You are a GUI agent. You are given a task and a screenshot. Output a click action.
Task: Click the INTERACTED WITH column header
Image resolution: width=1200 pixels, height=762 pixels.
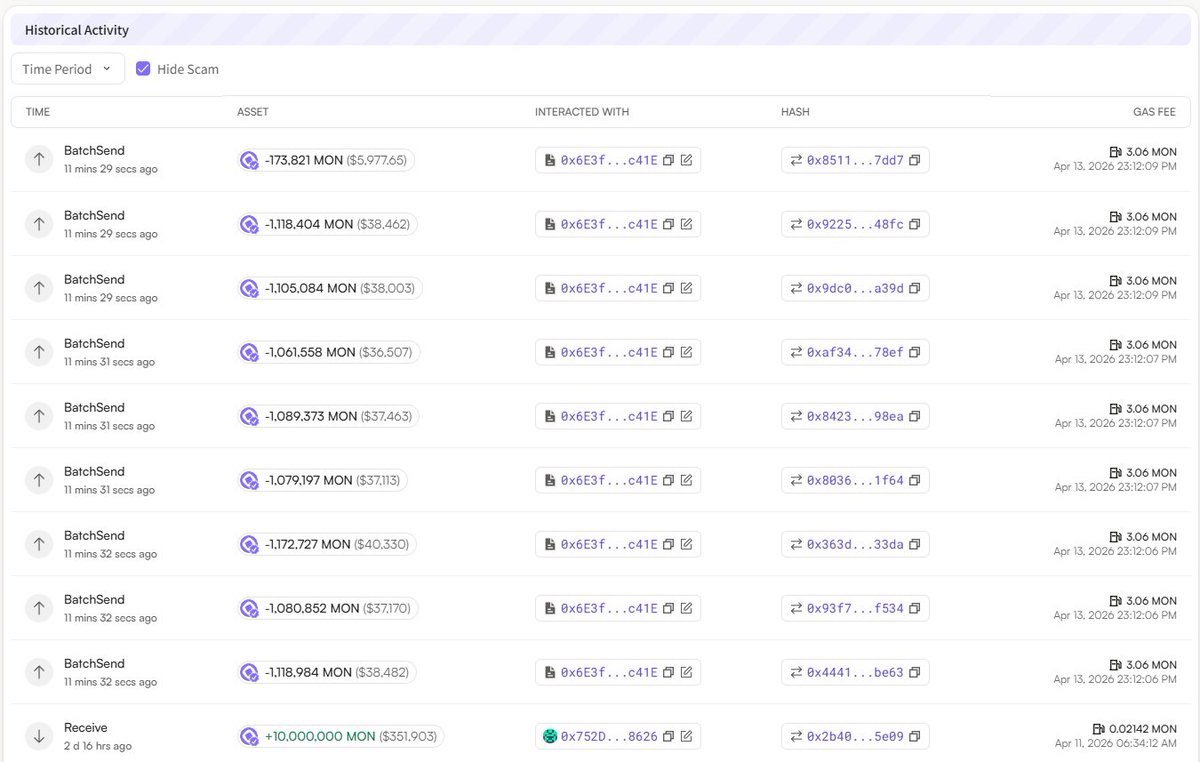(x=582, y=112)
